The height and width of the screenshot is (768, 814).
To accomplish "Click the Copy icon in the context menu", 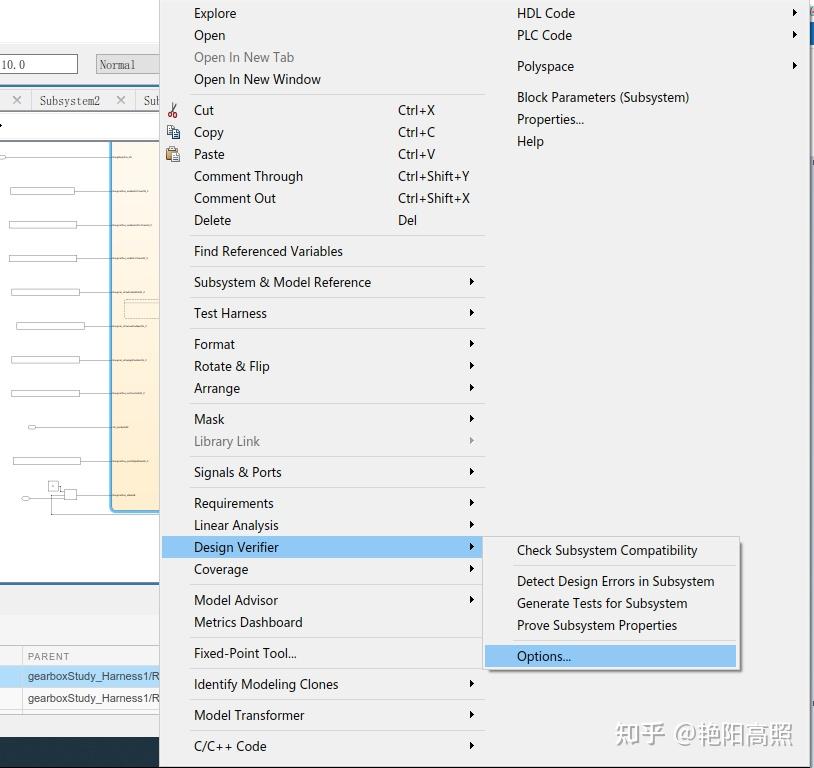I will (x=173, y=132).
